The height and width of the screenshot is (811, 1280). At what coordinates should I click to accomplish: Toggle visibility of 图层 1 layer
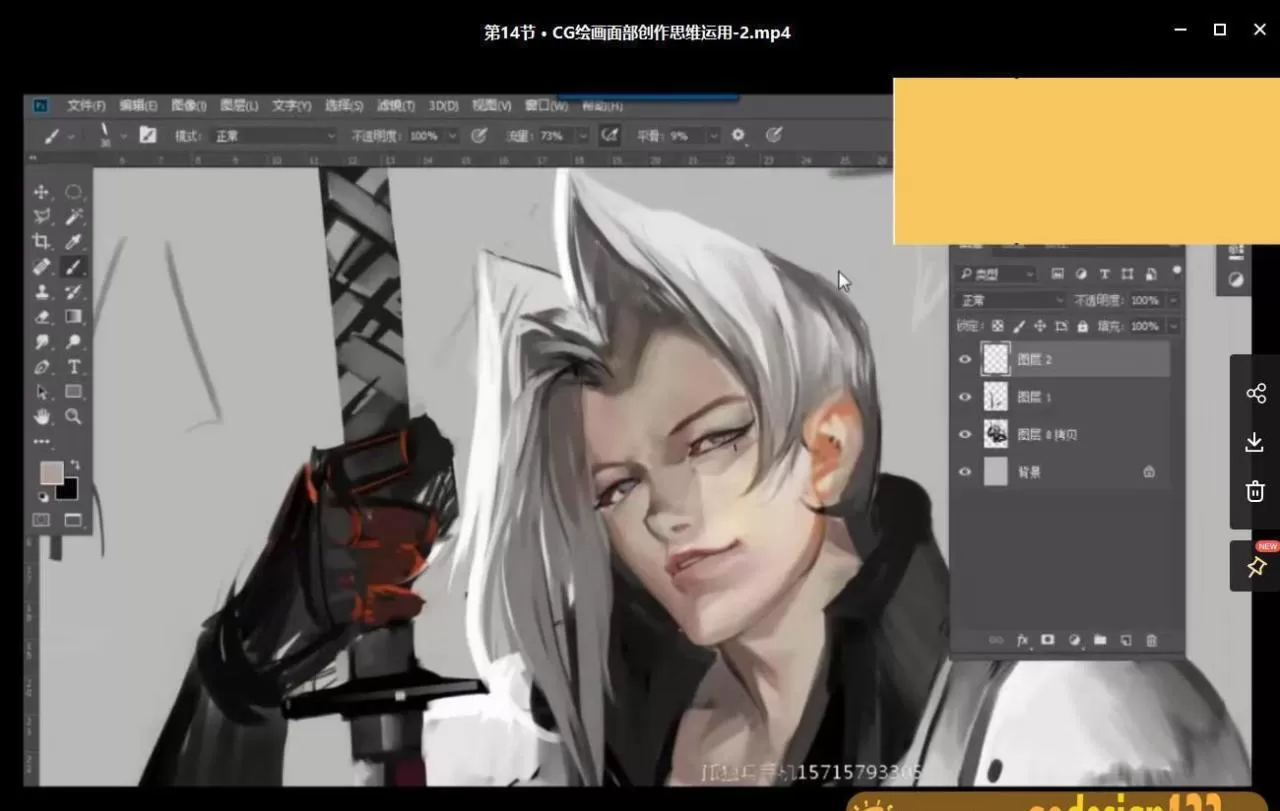[x=965, y=397]
